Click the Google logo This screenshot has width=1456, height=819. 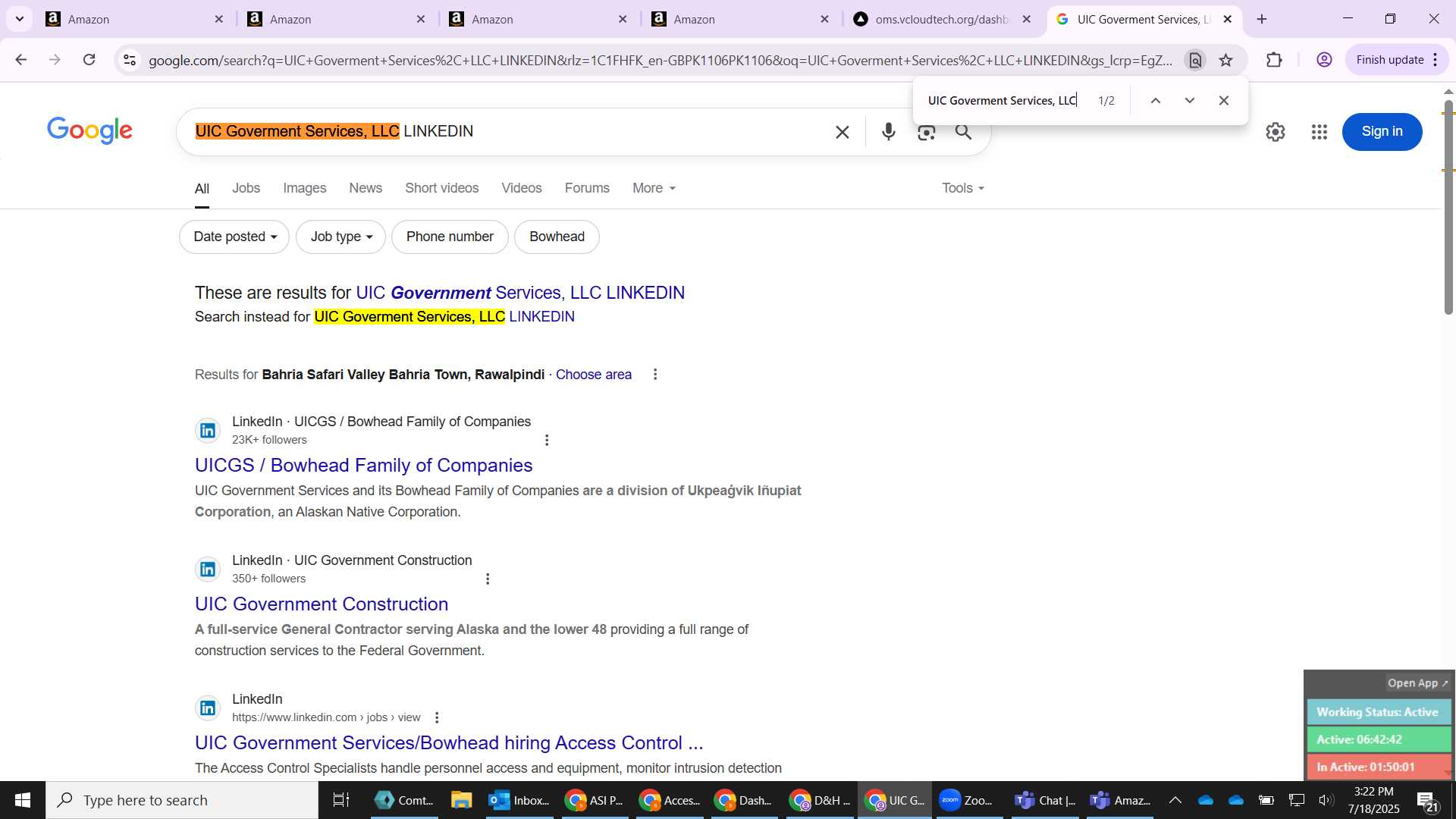coord(89,131)
